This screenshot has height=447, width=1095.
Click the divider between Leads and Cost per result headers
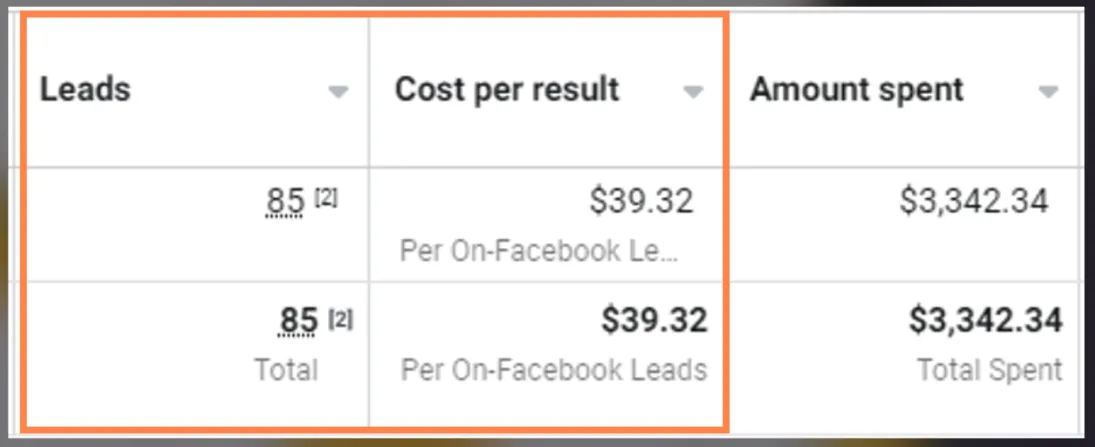pyautogui.click(x=369, y=91)
